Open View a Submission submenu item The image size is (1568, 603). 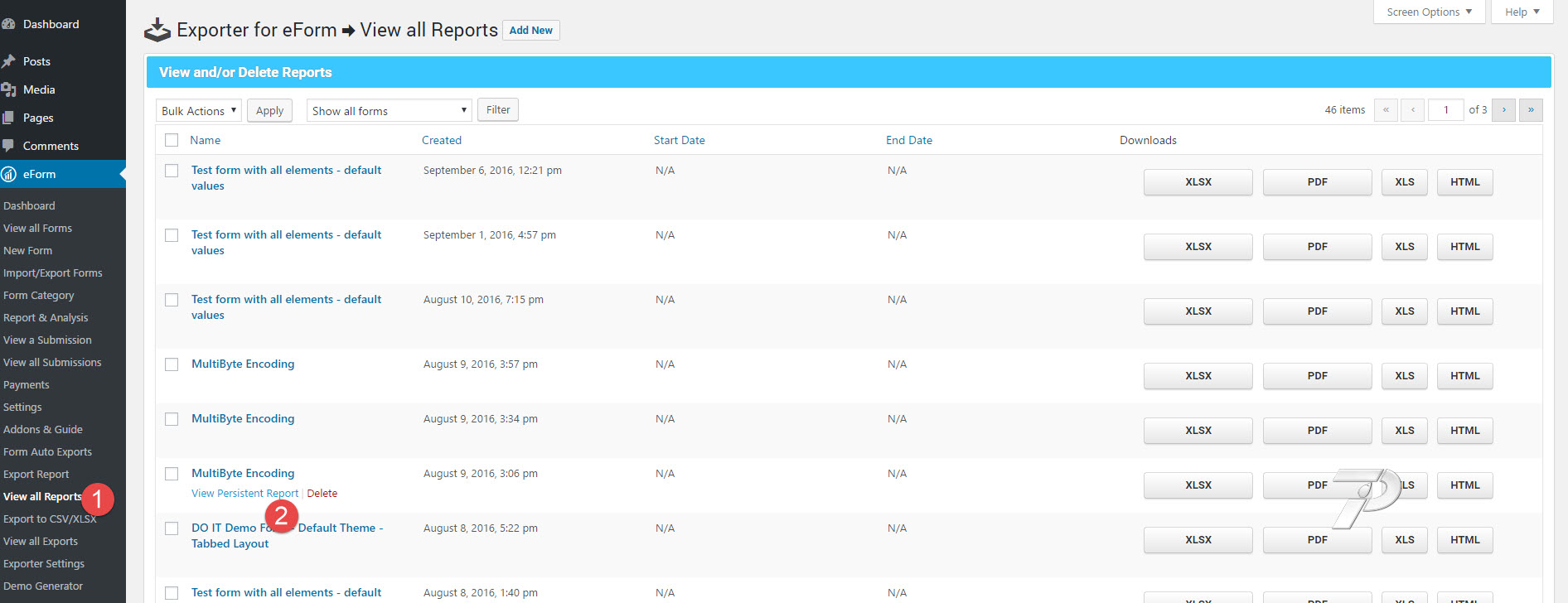47,340
